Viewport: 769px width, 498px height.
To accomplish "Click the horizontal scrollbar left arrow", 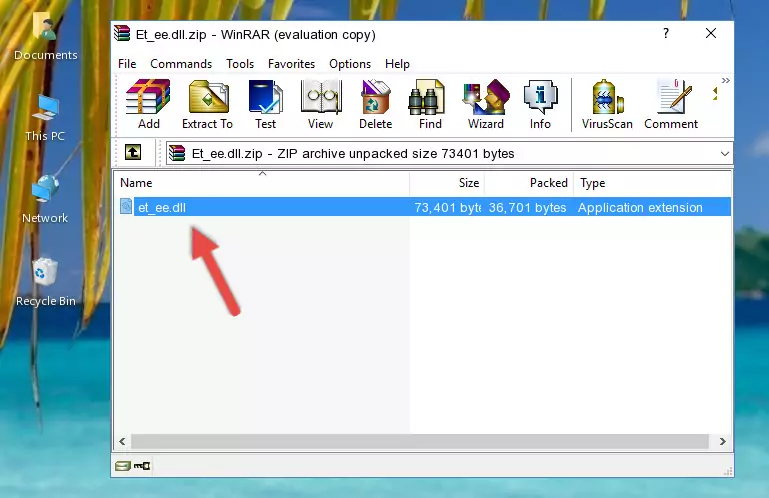I will click(x=123, y=442).
